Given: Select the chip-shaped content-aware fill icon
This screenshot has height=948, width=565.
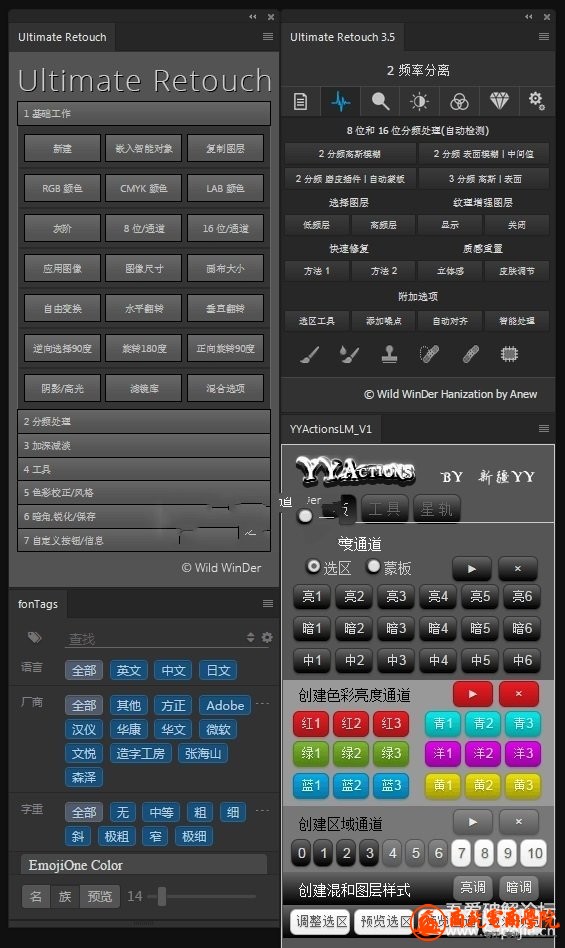Looking at the screenshot, I should click(x=509, y=354).
